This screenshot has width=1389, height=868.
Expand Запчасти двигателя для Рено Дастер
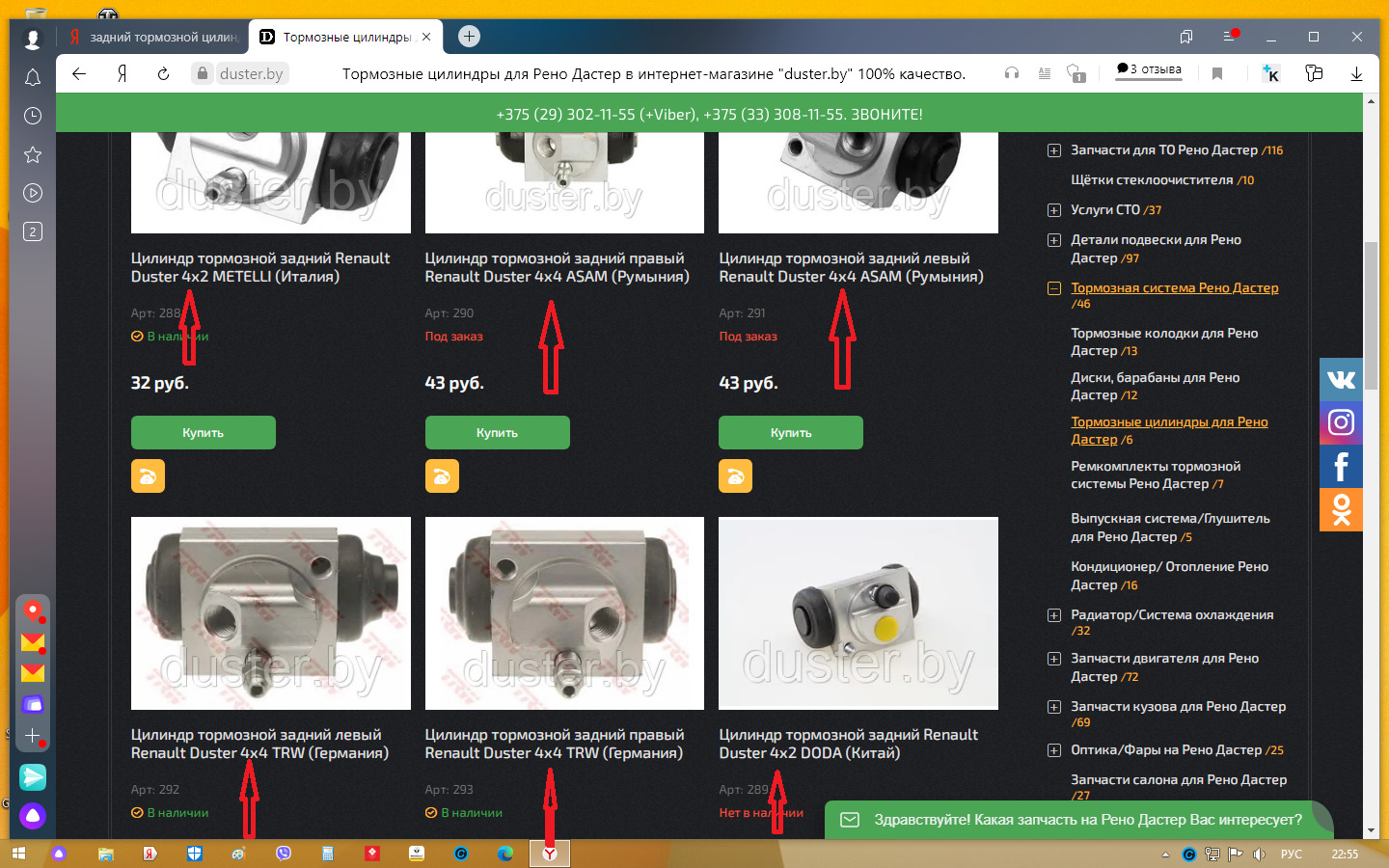[x=1054, y=659]
